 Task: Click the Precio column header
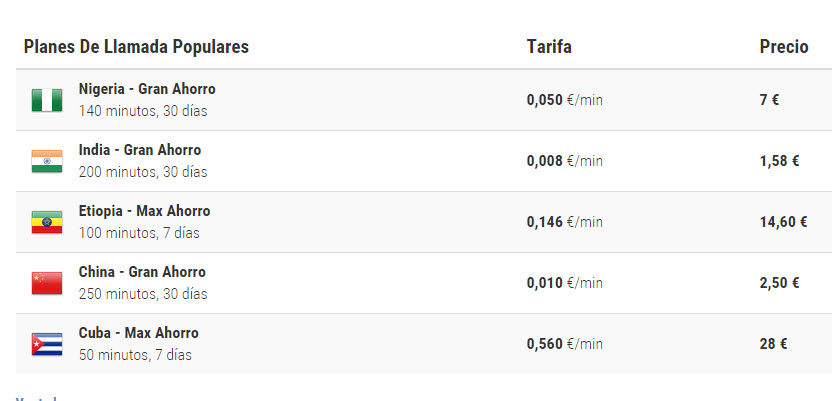pos(784,47)
